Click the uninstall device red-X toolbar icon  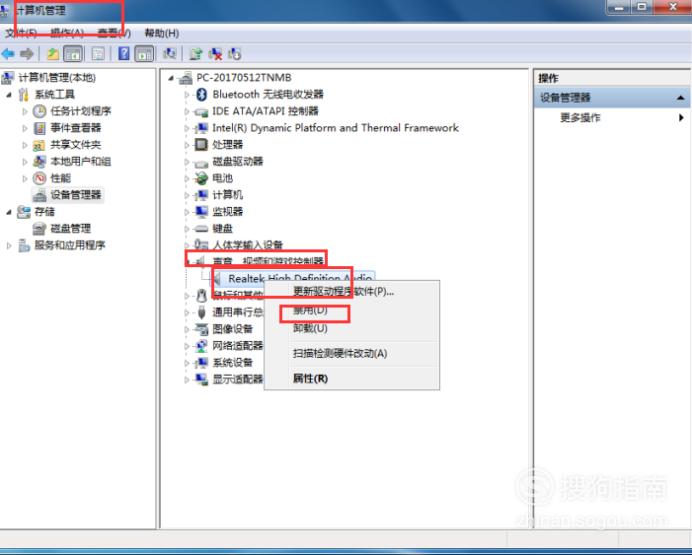coord(215,54)
